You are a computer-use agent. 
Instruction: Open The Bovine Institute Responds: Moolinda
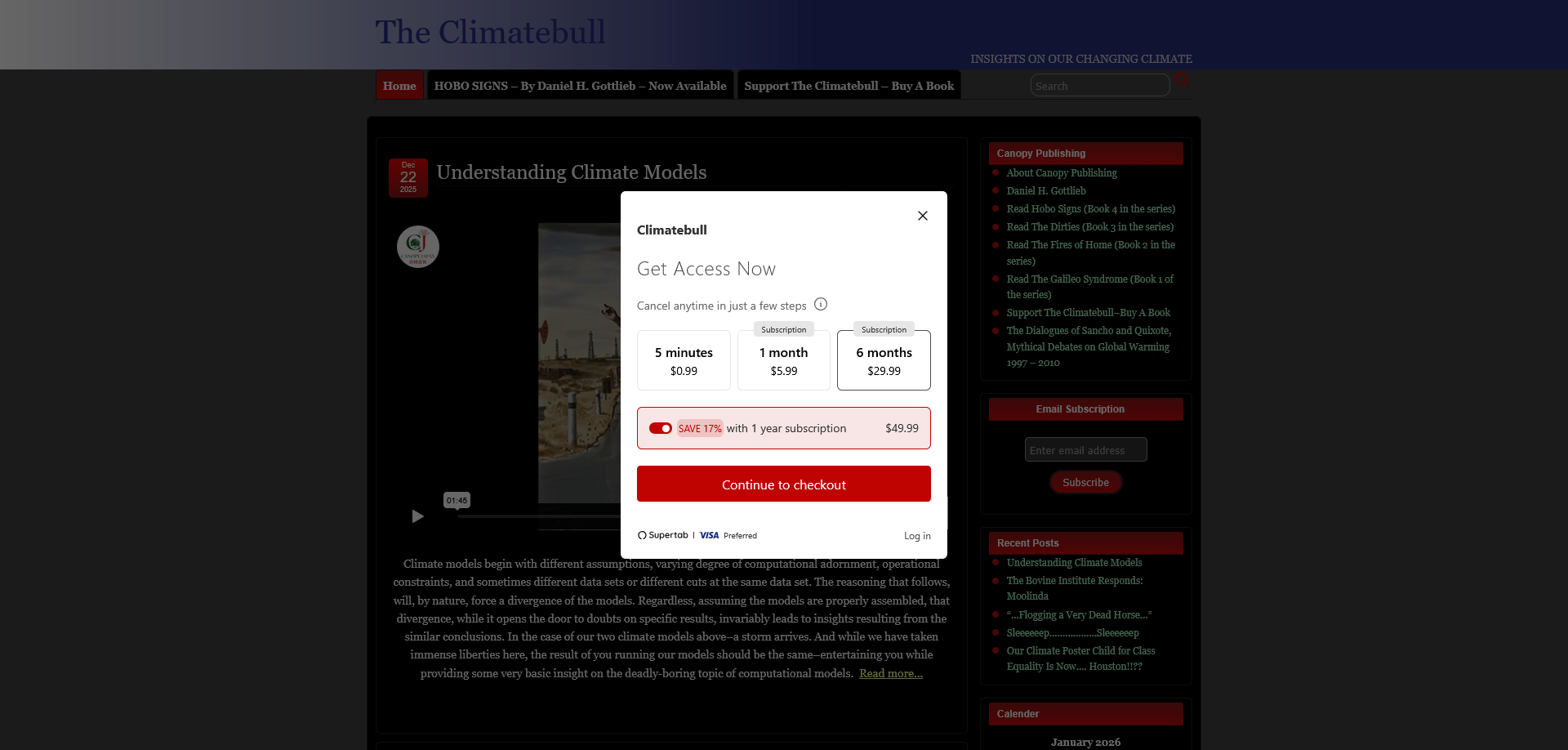1075,588
